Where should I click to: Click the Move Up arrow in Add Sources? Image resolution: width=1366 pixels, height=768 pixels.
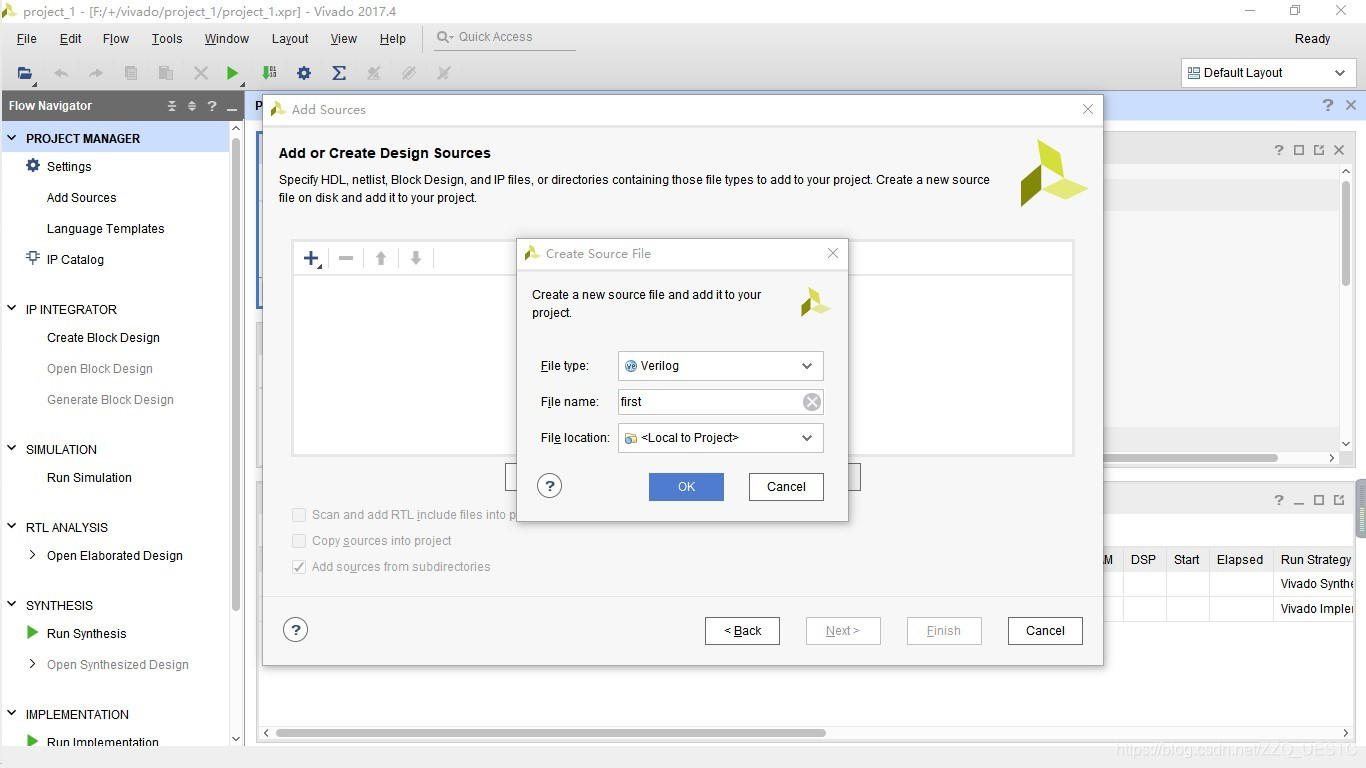381,258
